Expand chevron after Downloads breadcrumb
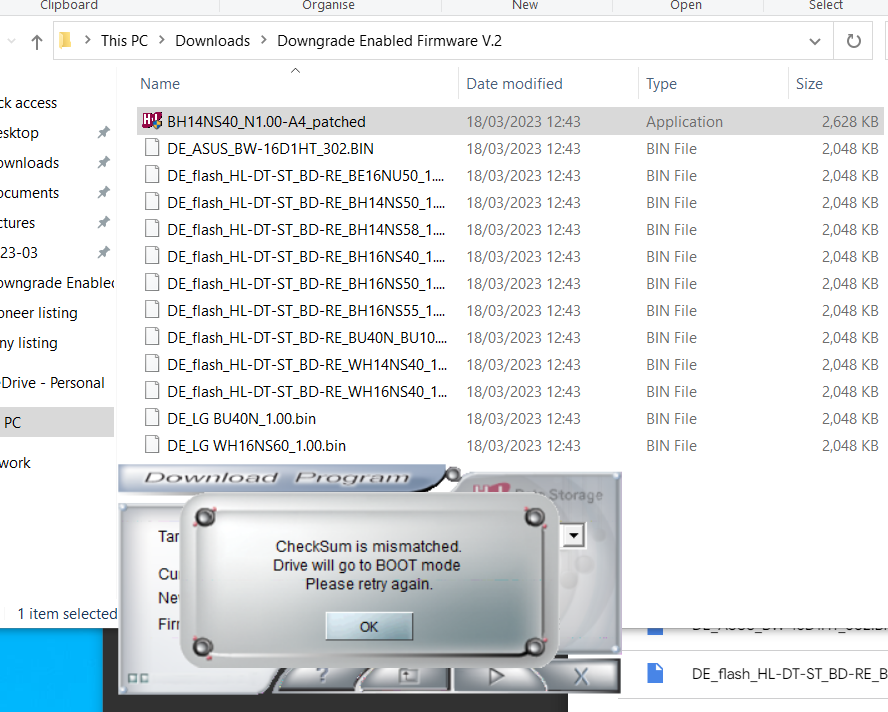The image size is (888, 712). (x=264, y=40)
